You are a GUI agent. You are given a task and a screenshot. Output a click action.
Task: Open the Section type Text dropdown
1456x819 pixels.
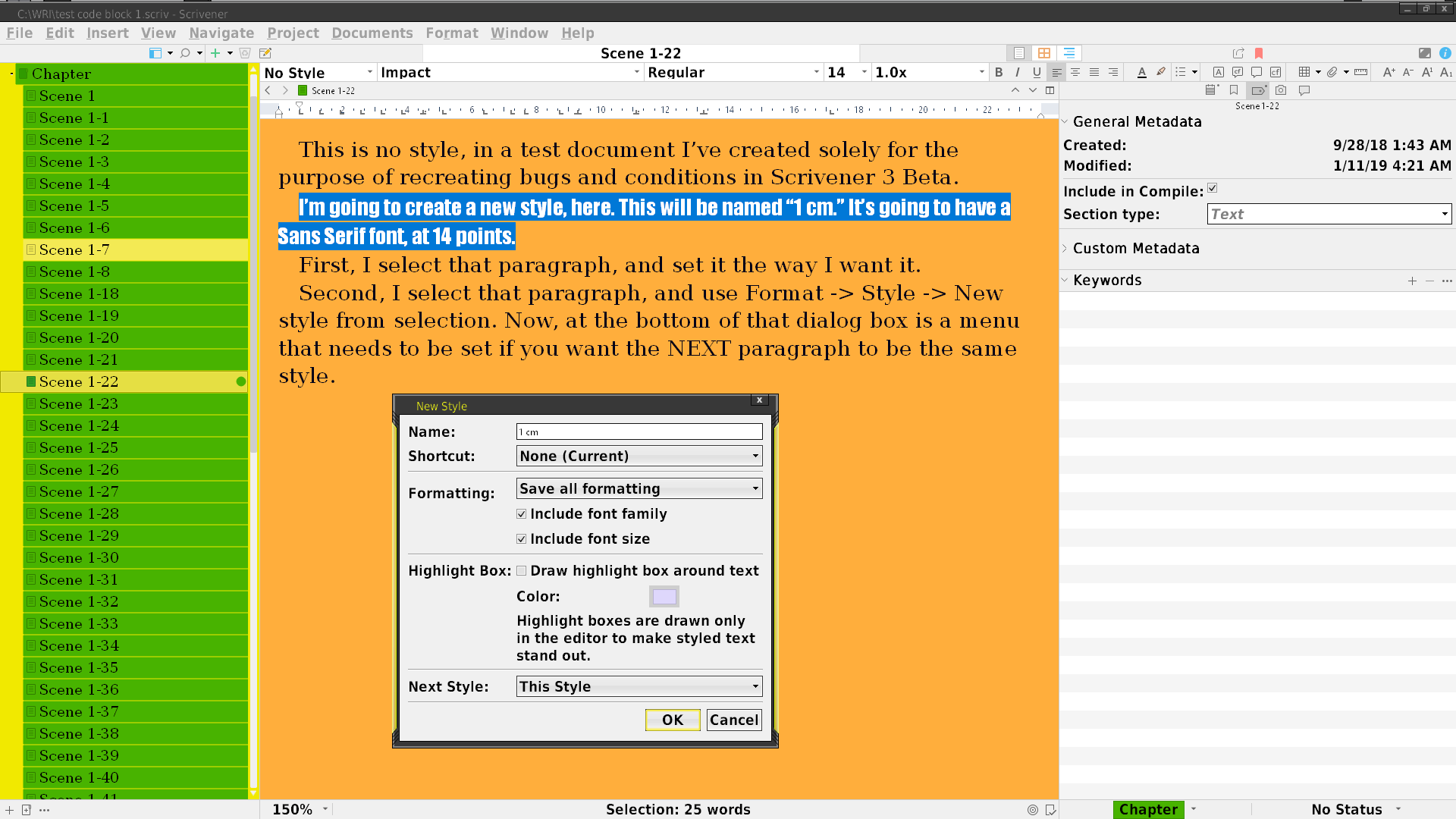[x=1329, y=214]
